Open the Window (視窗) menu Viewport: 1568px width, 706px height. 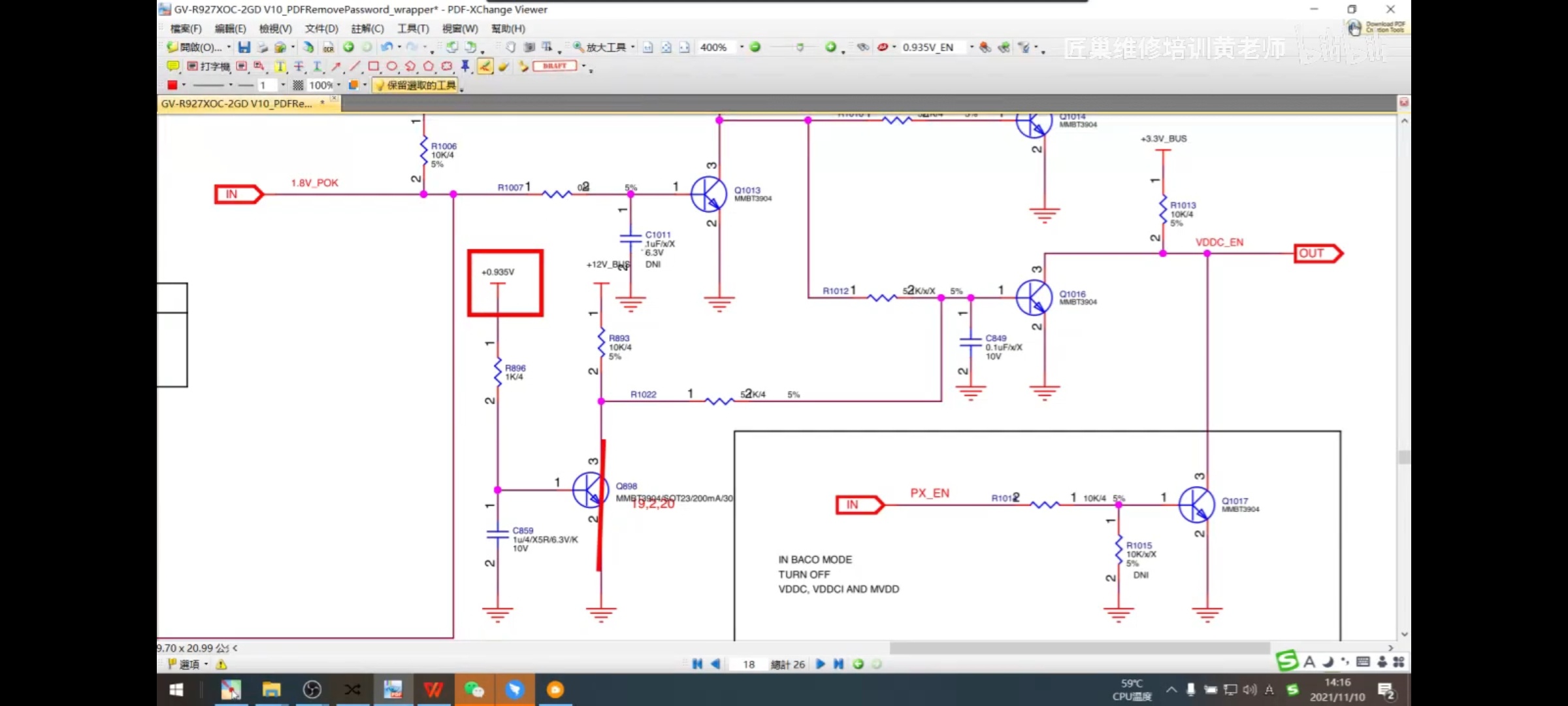(460, 28)
